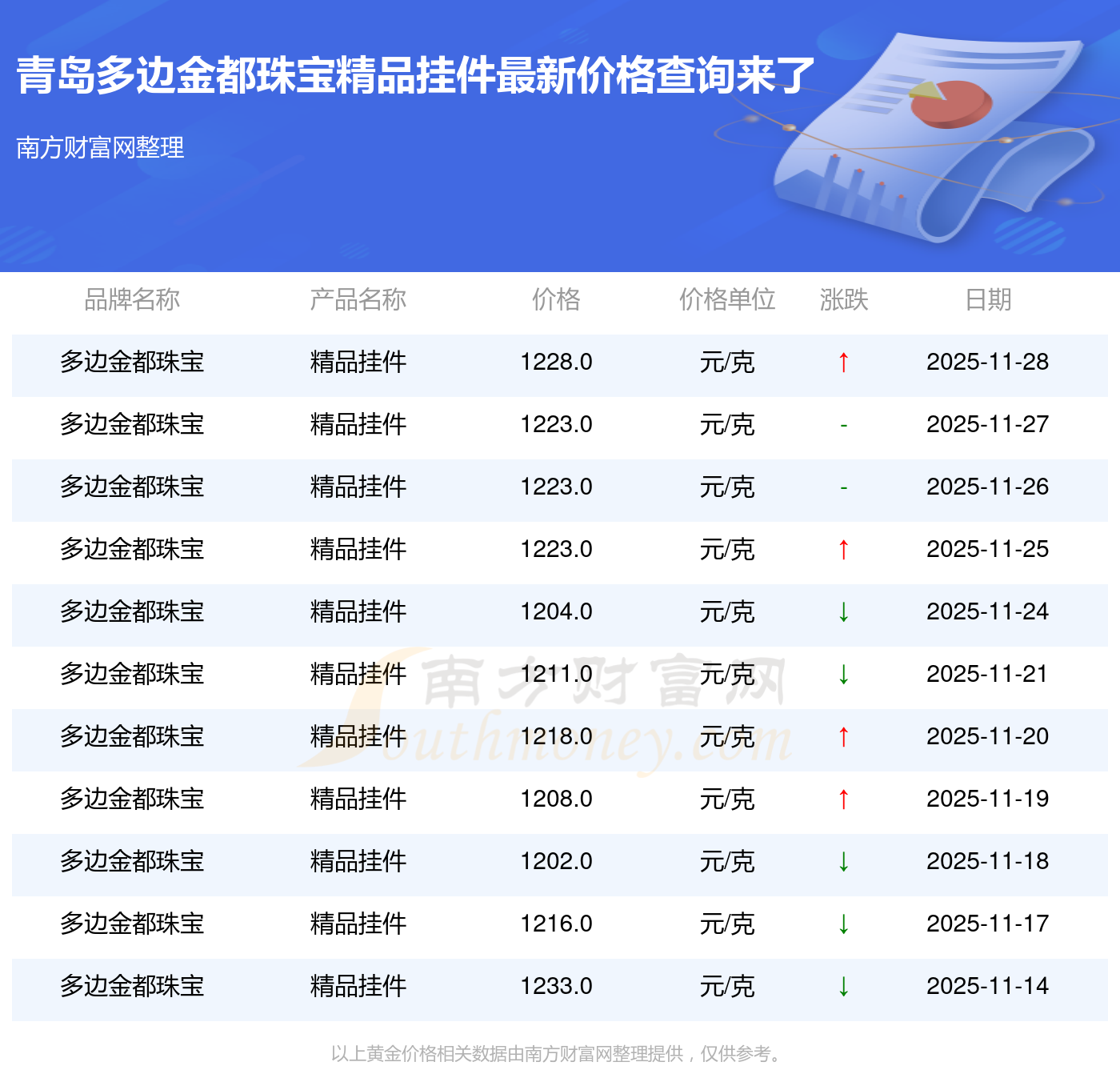Viewport: 1120px width, 1090px height.
Task: Click the 南方财富网整理 subtitle text
Action: 100,147
